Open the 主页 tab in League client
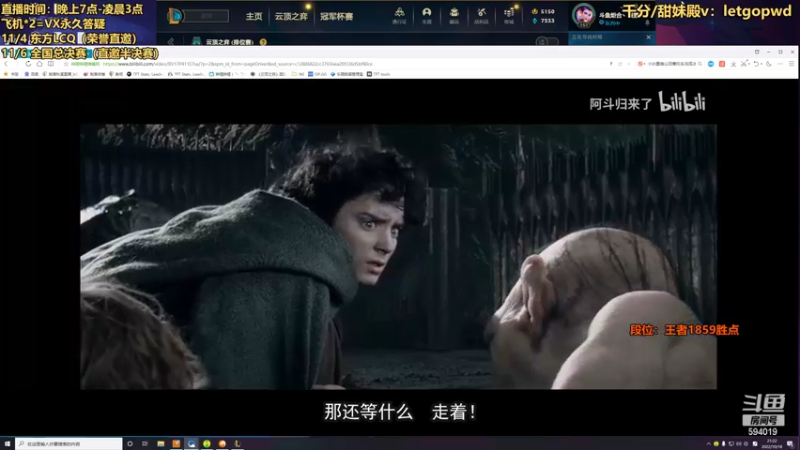 point(254,16)
